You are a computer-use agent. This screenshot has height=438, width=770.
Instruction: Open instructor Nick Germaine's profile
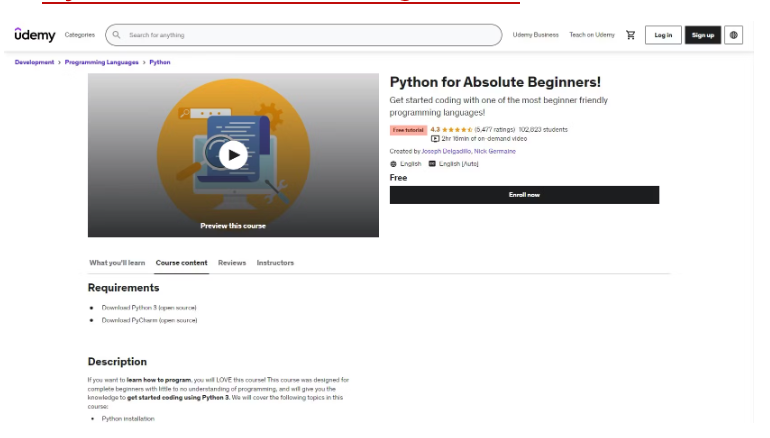[495, 151]
